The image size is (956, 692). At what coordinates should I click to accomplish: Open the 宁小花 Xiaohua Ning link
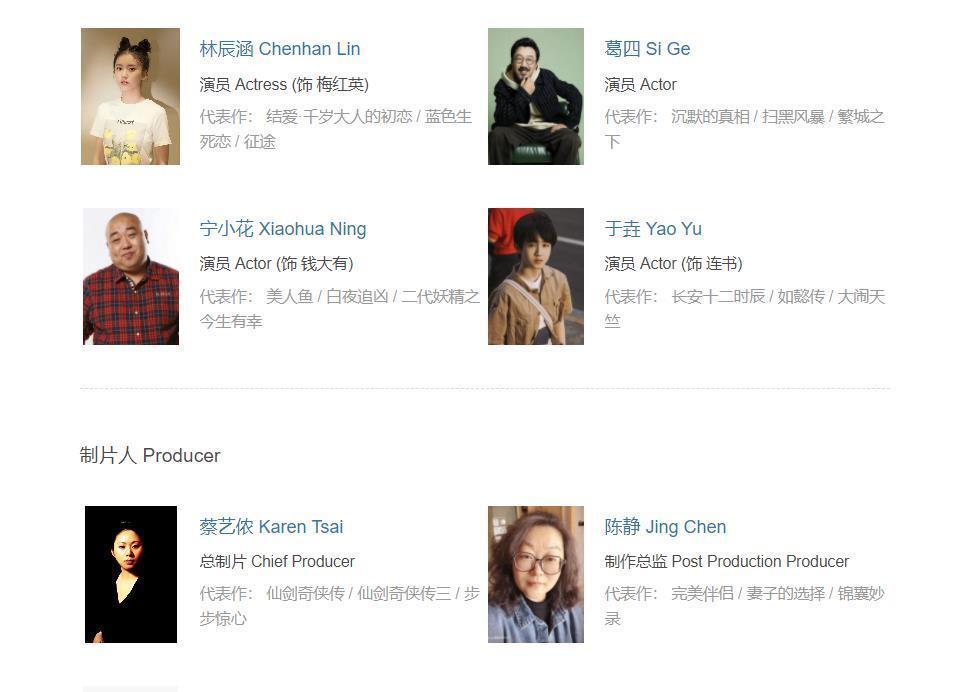coord(283,229)
